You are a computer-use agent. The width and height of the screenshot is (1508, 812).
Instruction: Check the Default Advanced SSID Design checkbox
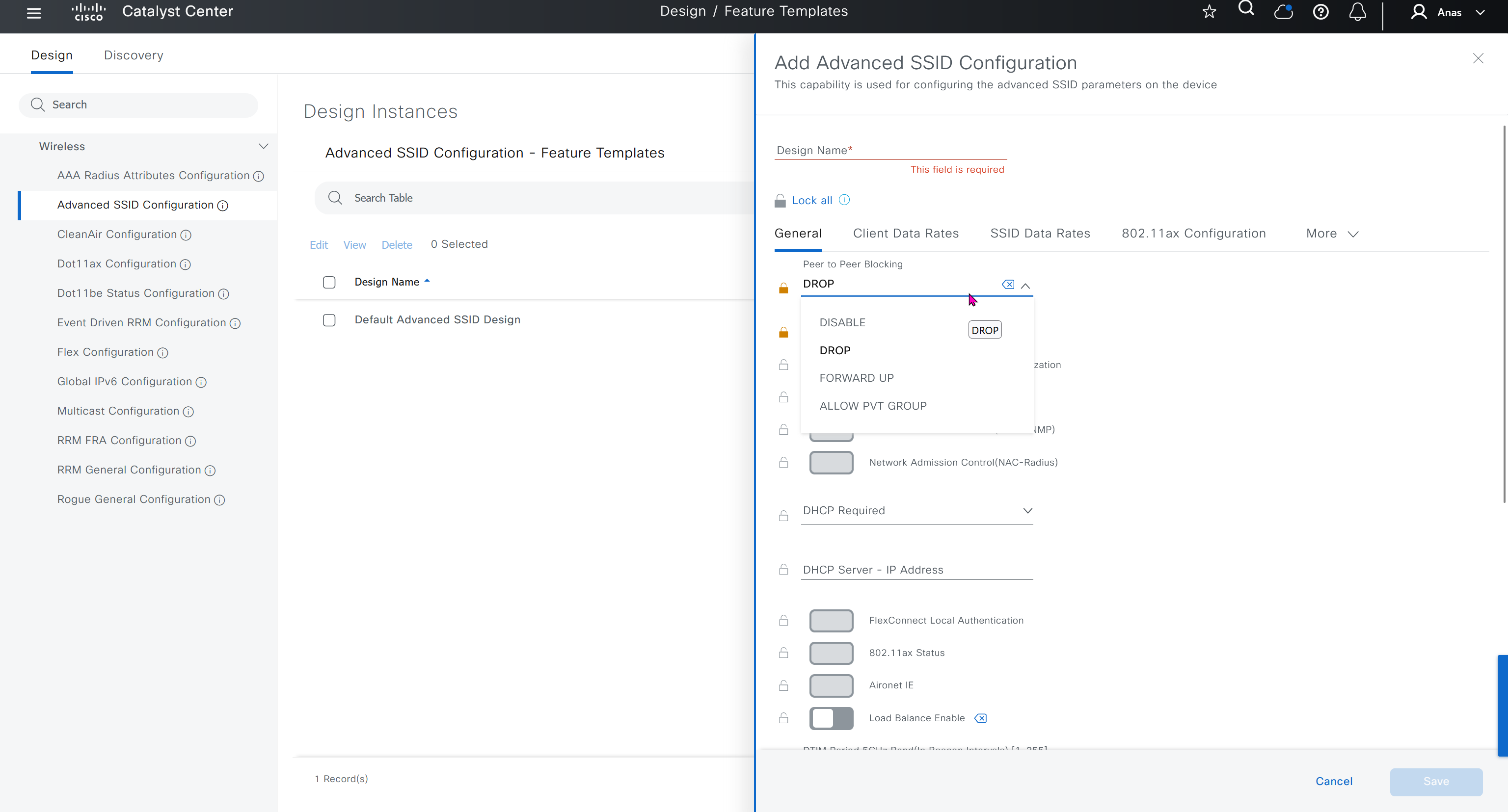pos(329,320)
